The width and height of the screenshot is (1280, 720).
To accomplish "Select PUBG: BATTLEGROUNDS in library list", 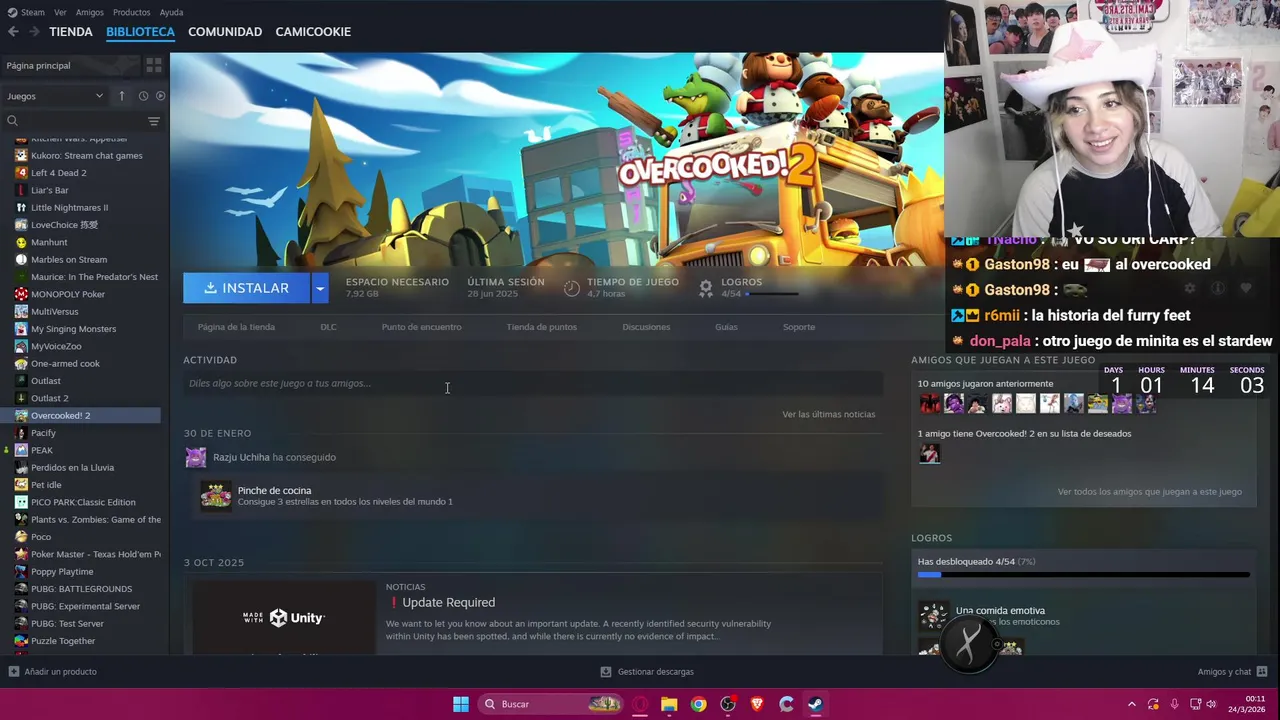I will coord(81,589).
